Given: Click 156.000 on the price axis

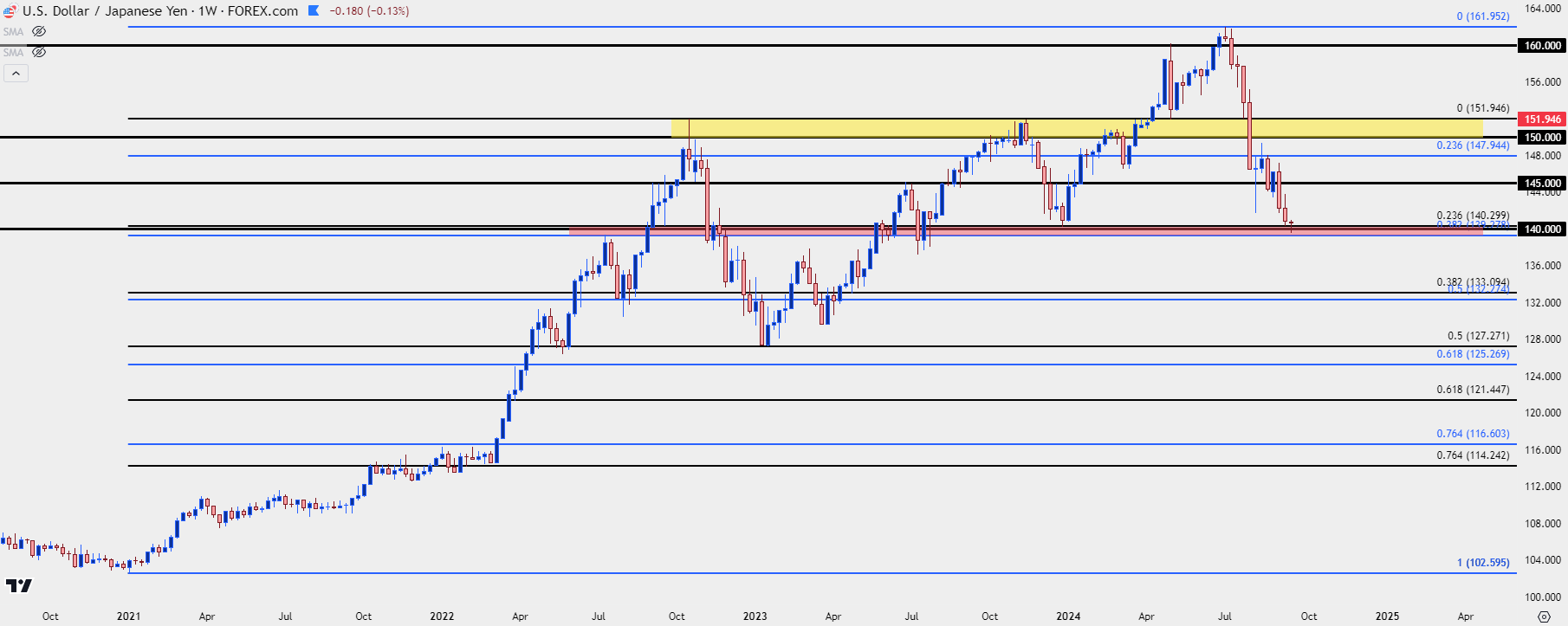Looking at the screenshot, I should 1543,82.
